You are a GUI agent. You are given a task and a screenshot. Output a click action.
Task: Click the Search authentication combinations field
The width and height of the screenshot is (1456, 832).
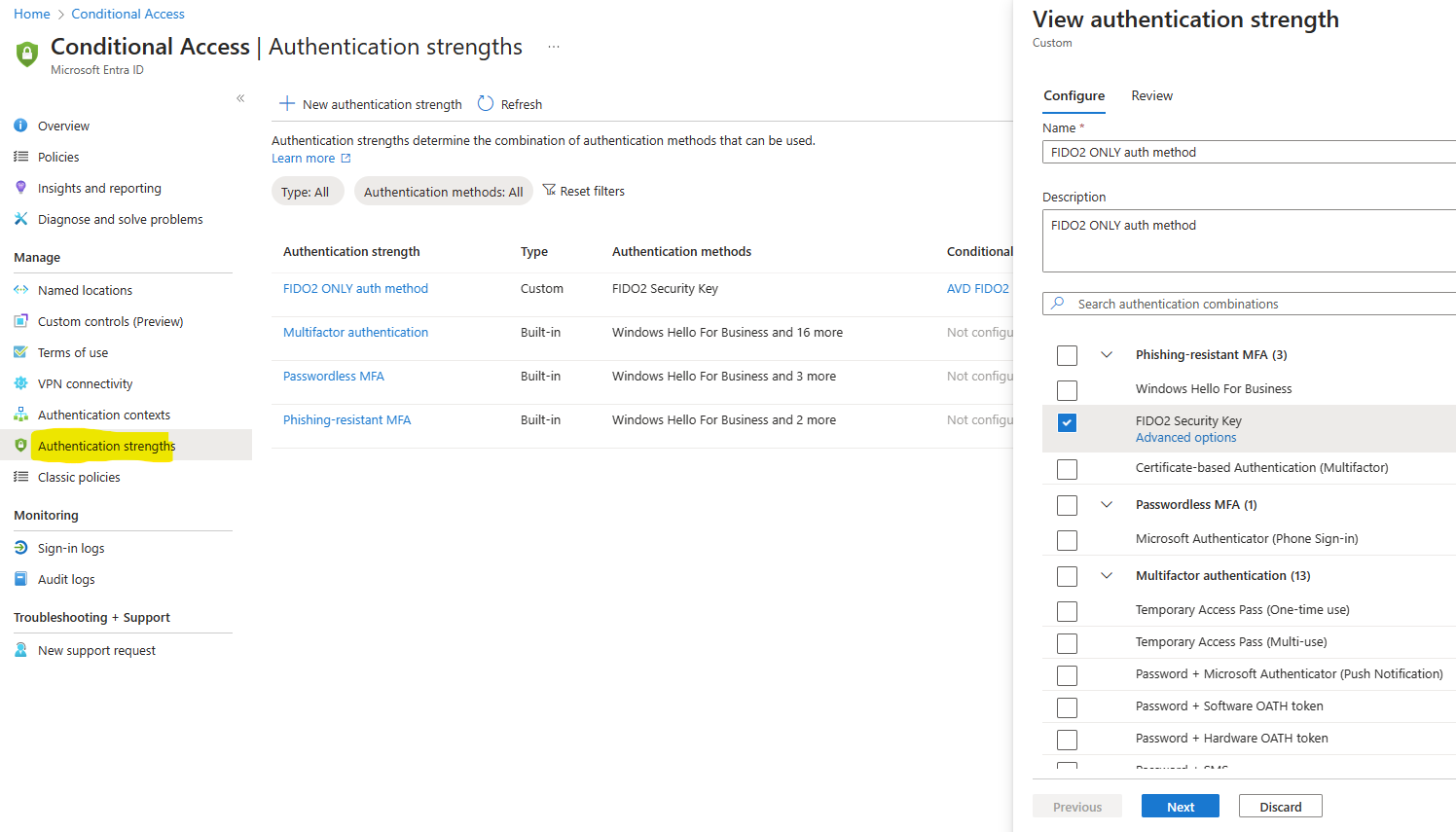coord(1249,304)
